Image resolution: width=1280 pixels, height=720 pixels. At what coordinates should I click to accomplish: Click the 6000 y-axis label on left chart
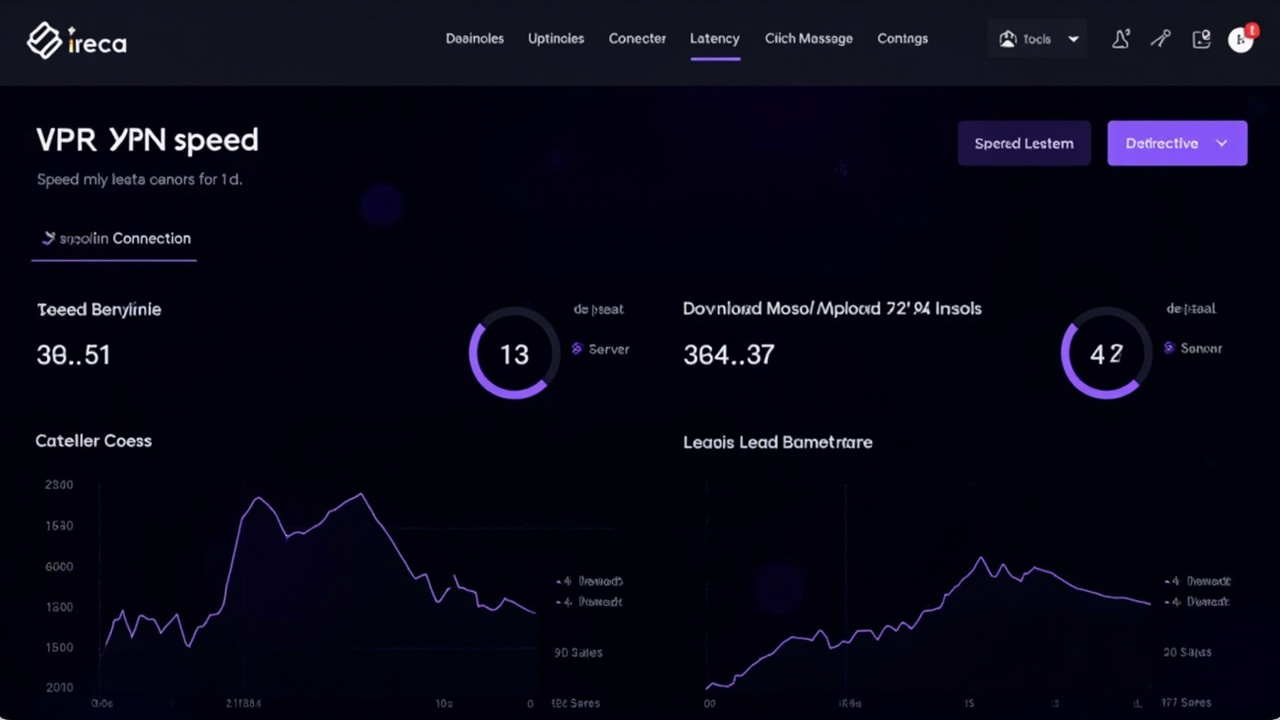pyautogui.click(x=59, y=567)
